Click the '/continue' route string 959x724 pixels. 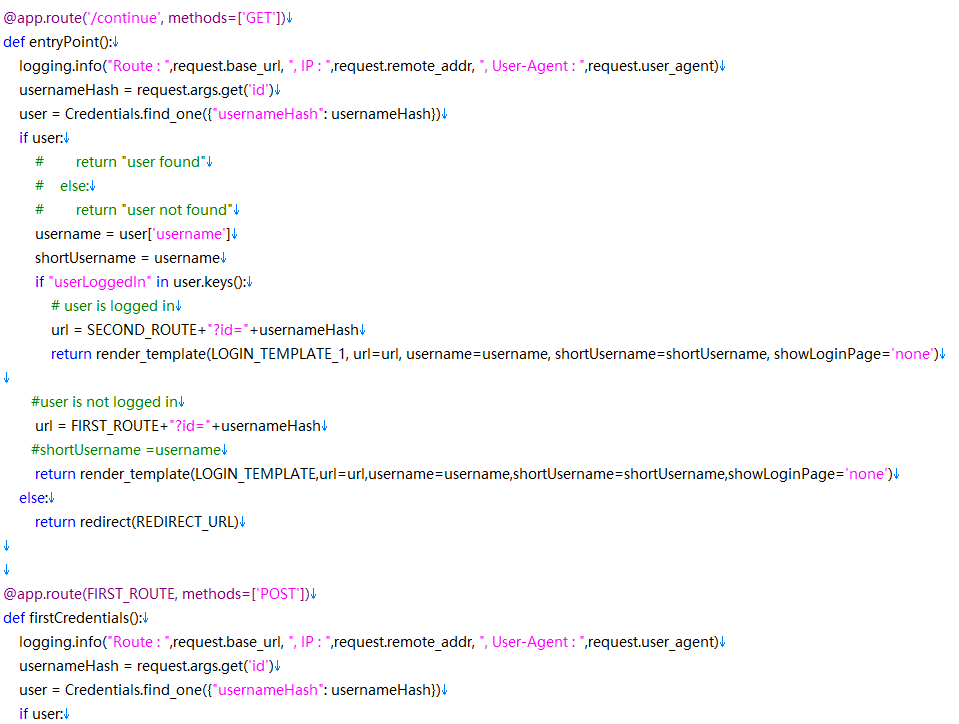click(x=125, y=18)
